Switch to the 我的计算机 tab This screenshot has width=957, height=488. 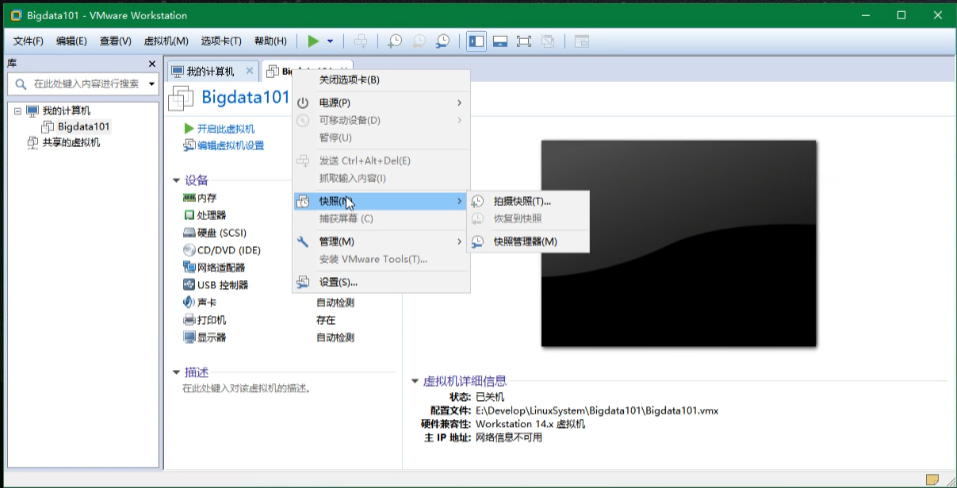coord(210,71)
